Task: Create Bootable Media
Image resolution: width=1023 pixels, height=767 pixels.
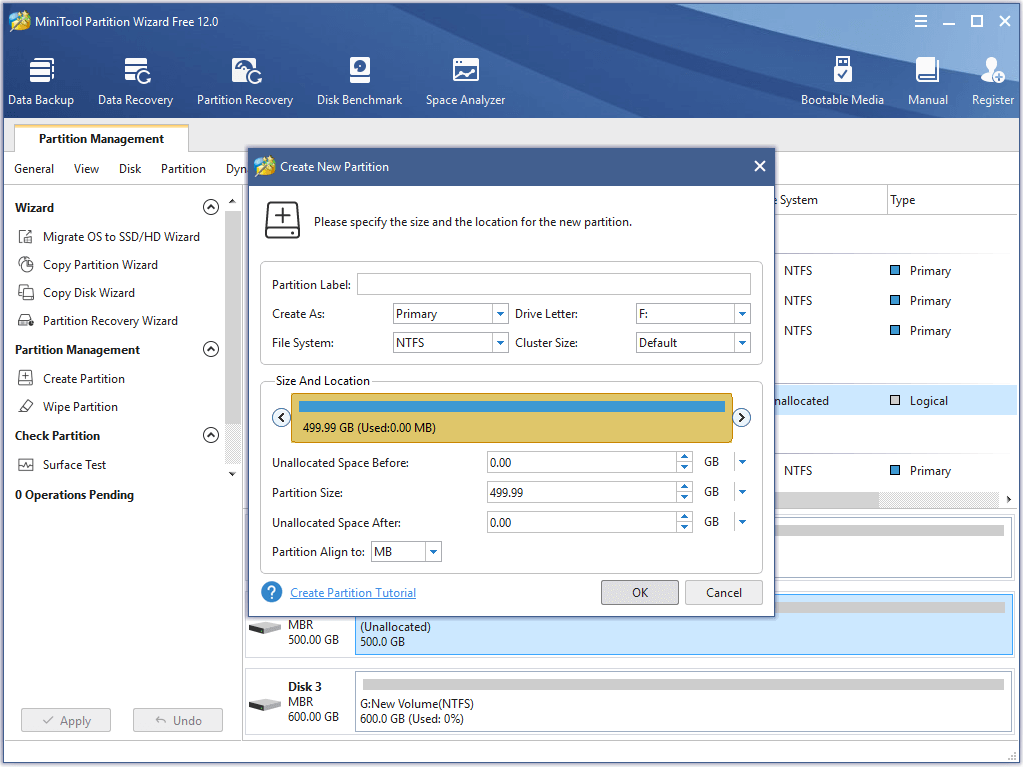Action: tap(842, 81)
